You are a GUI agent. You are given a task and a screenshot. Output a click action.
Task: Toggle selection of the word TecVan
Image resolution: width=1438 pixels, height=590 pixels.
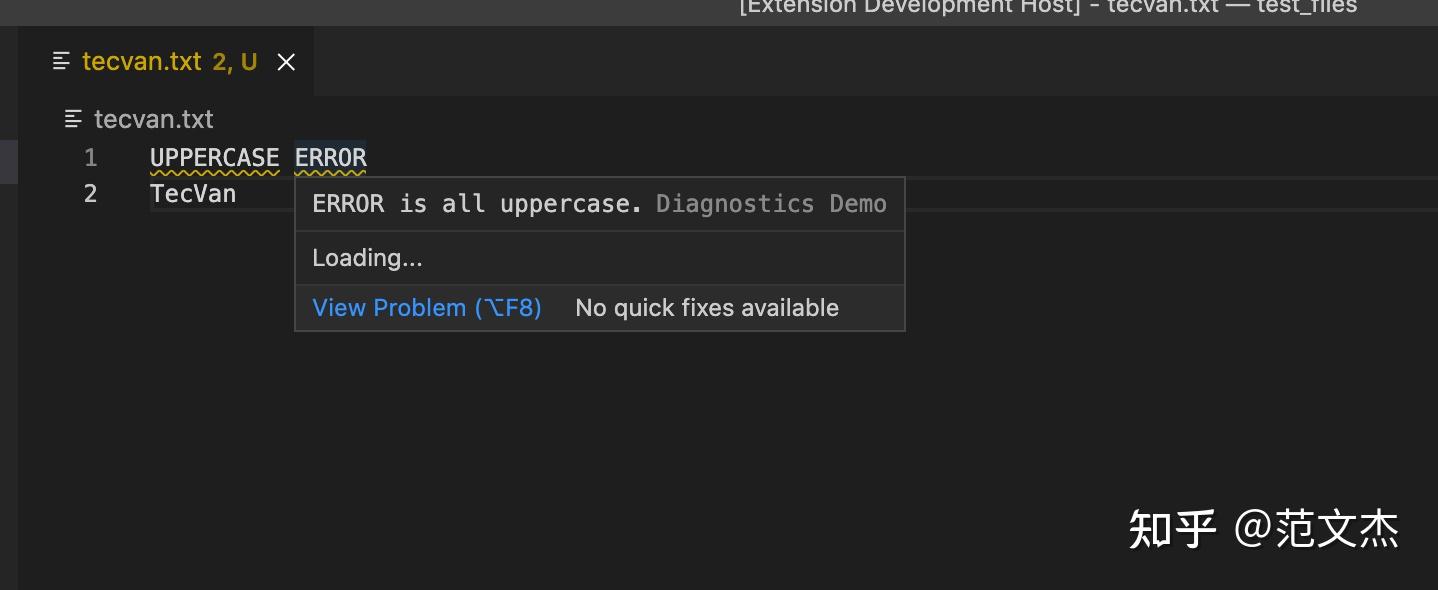click(192, 193)
